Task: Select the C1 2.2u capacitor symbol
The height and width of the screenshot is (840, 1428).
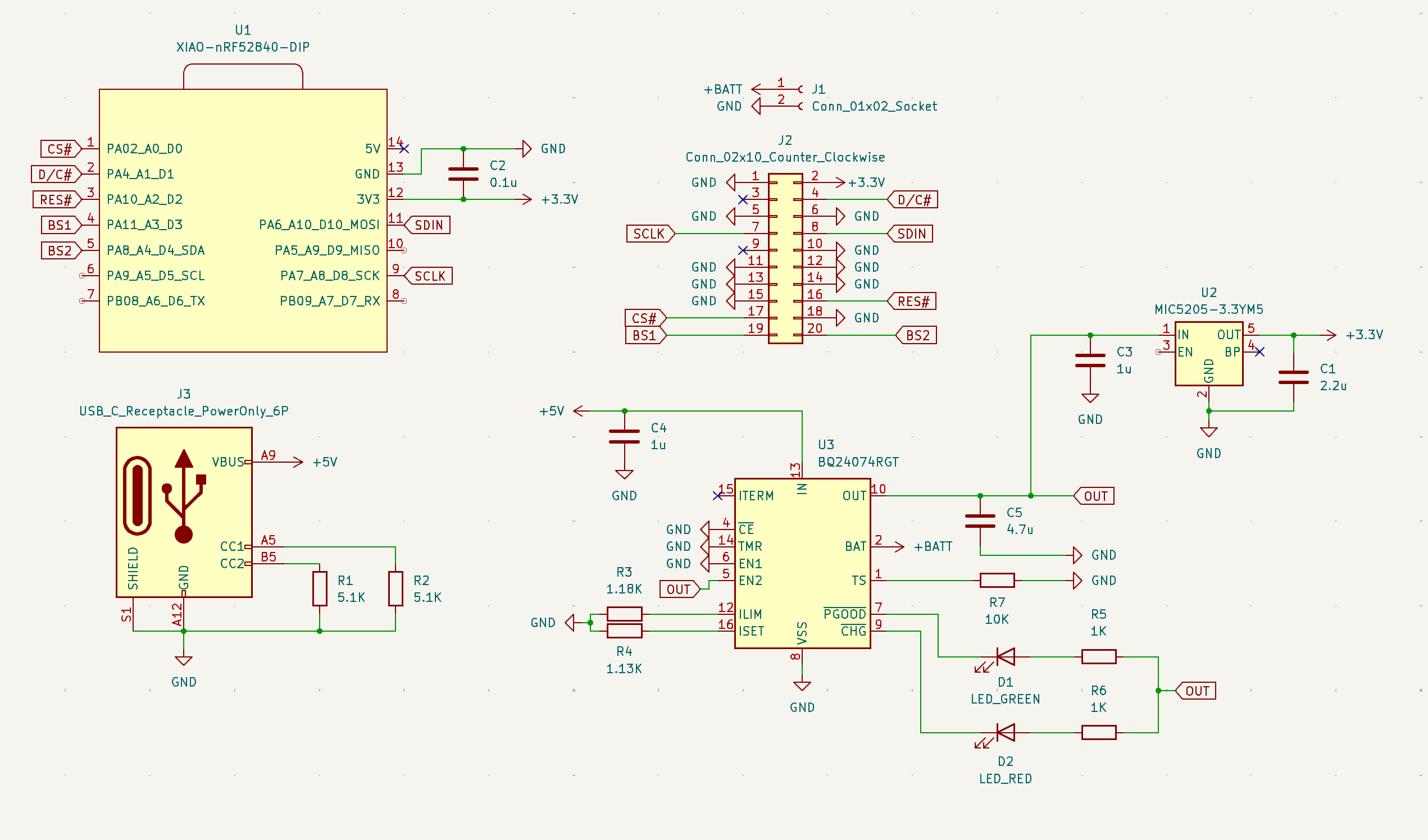Action: pos(1293,378)
